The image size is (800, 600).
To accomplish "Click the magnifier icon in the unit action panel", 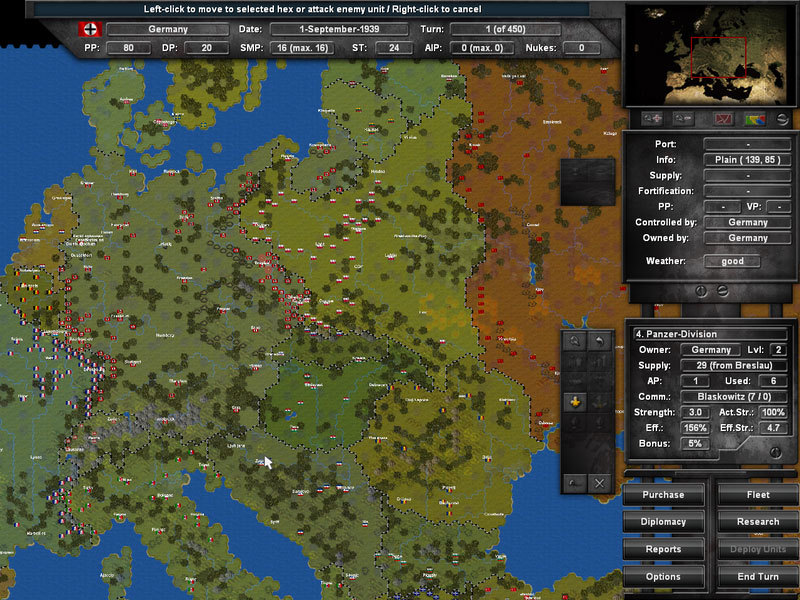I will 575,341.
